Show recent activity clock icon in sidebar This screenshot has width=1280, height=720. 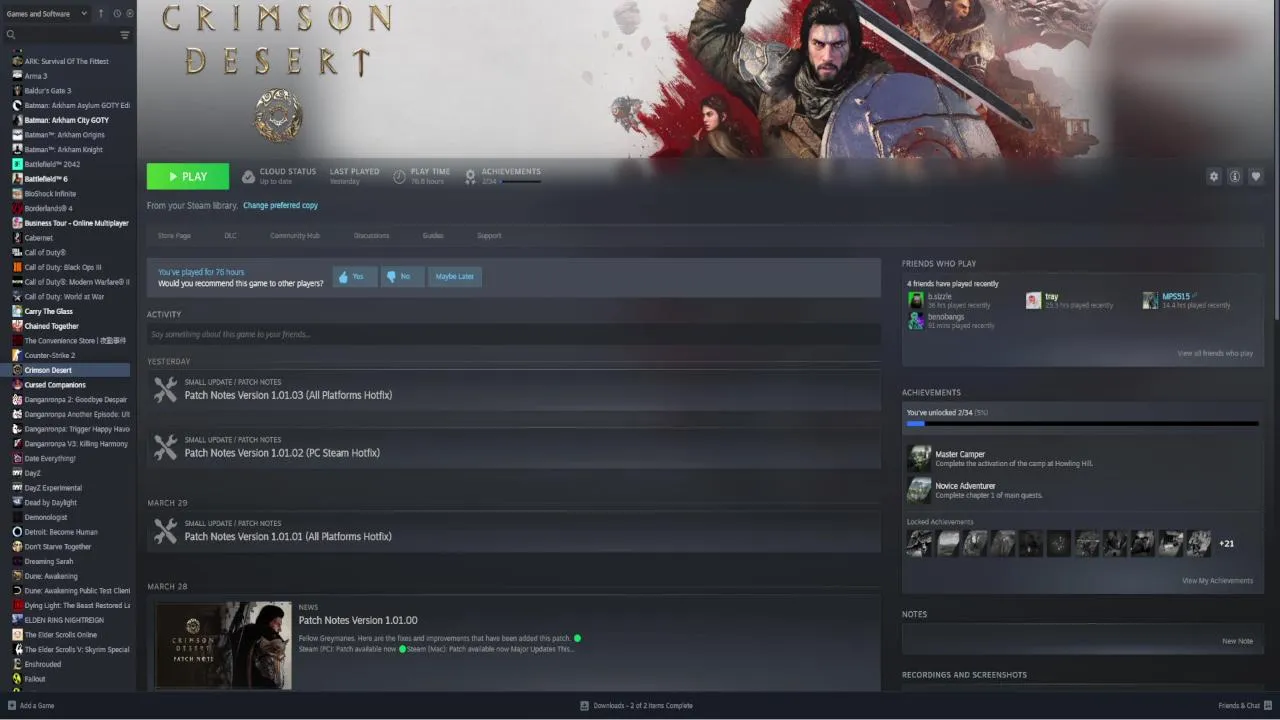(117, 13)
